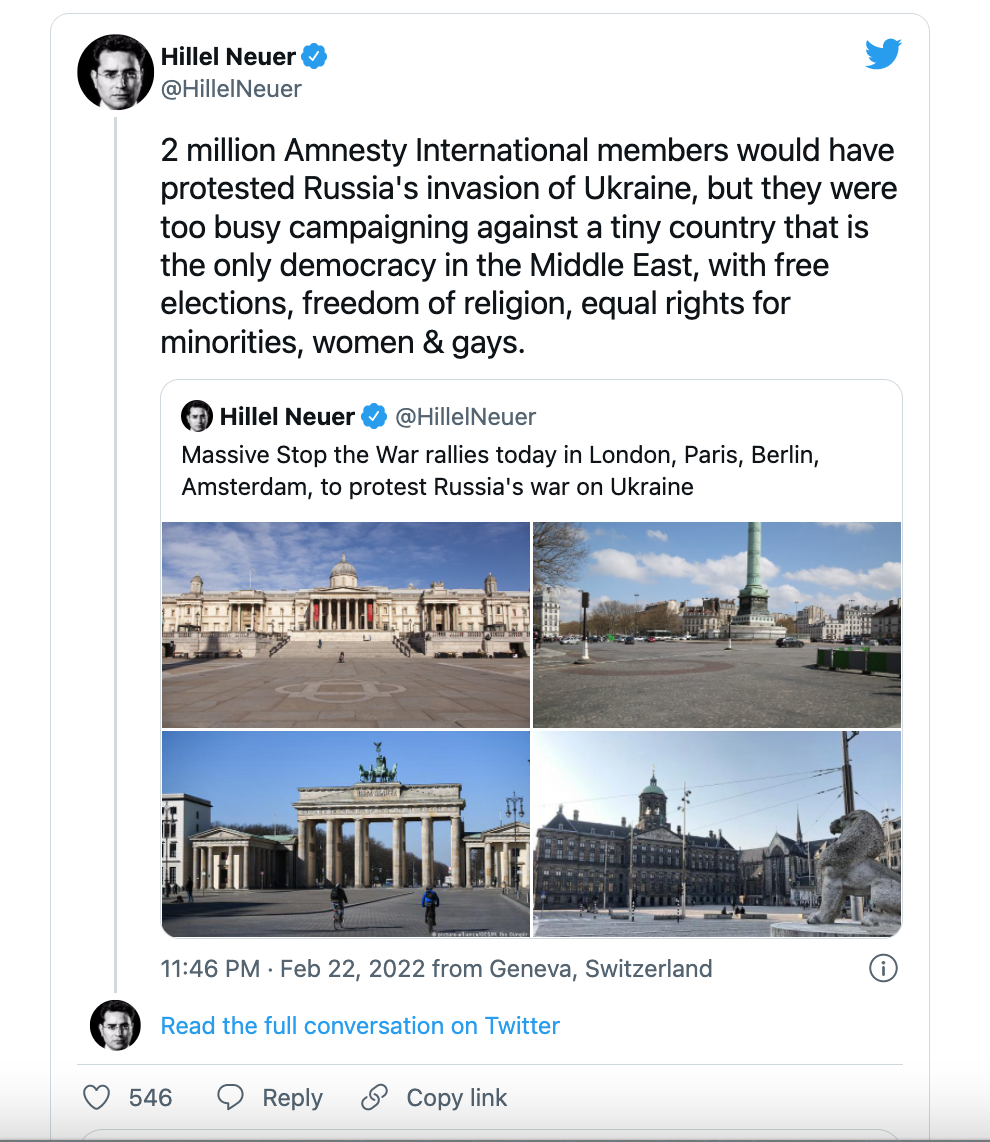The image size is (990, 1142).
Task: Click avatar beside Read the full conversation
Action: pos(115,1025)
